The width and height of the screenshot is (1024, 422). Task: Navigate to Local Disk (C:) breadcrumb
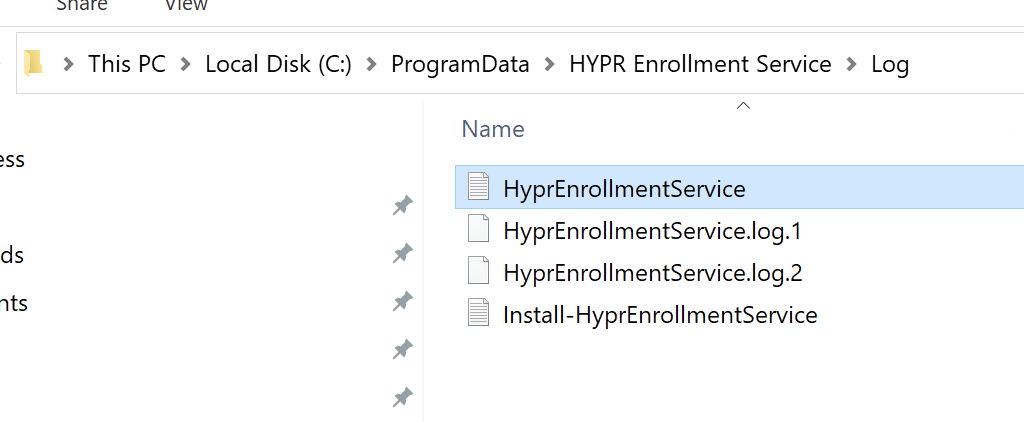click(279, 64)
